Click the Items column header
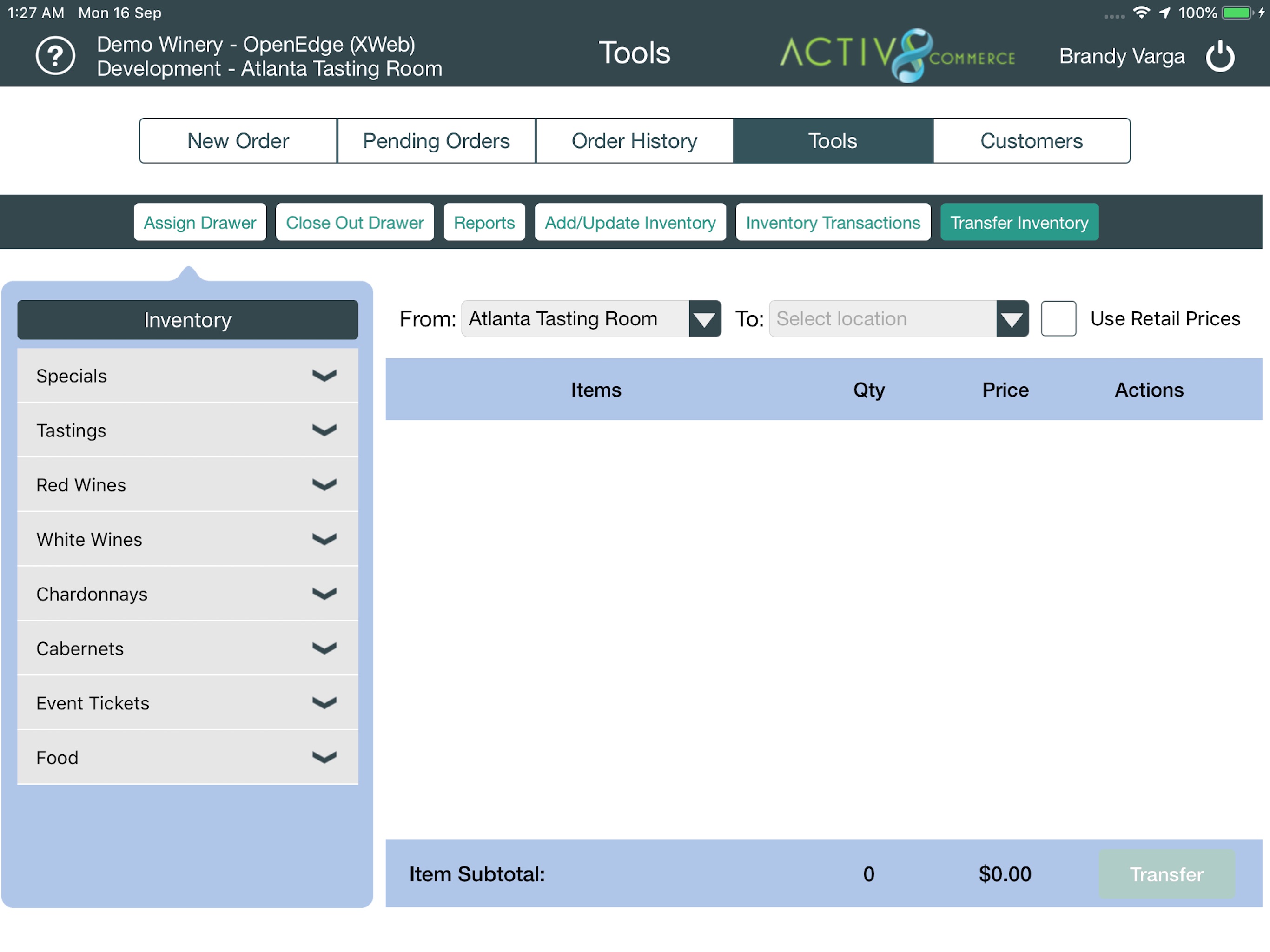The width and height of the screenshot is (1270, 952). (x=596, y=390)
